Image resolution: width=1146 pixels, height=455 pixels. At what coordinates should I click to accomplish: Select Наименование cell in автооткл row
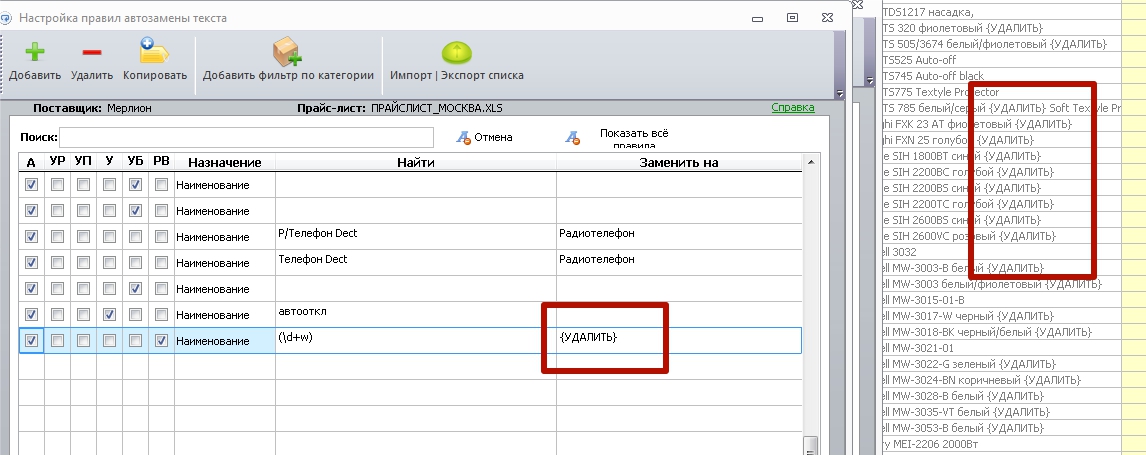tap(224, 315)
